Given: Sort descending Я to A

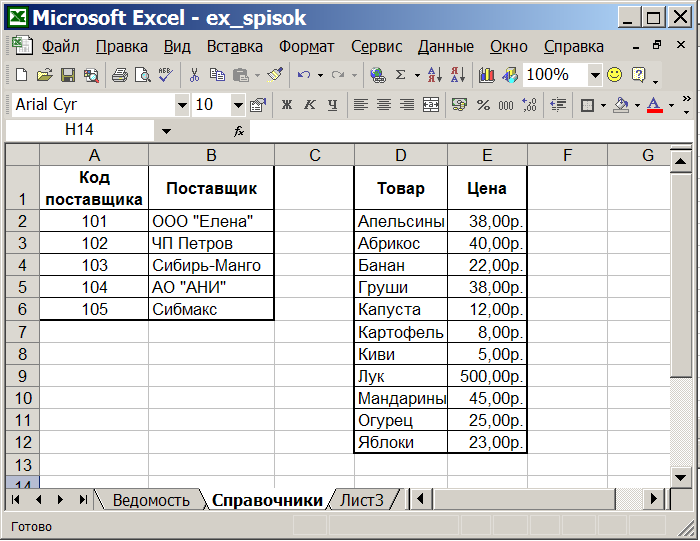Looking at the screenshot, I should tap(458, 75).
